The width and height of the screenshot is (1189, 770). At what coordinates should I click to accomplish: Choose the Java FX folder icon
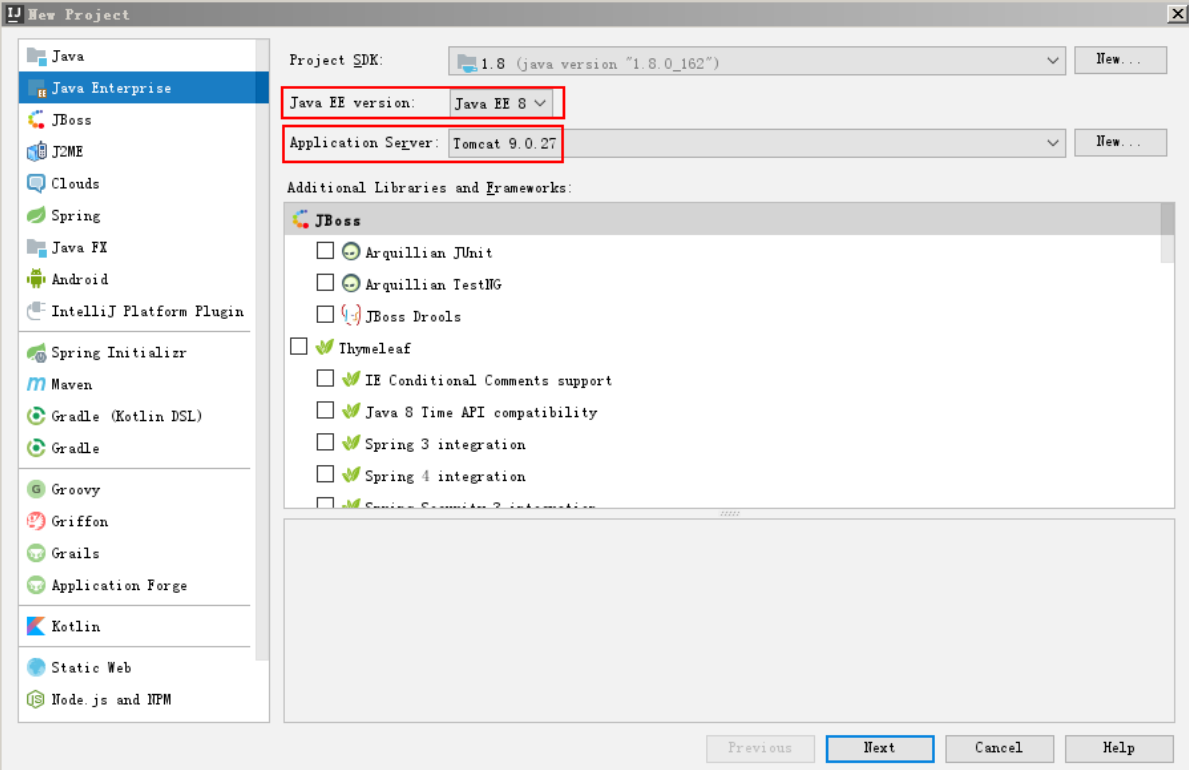click(x=36, y=247)
